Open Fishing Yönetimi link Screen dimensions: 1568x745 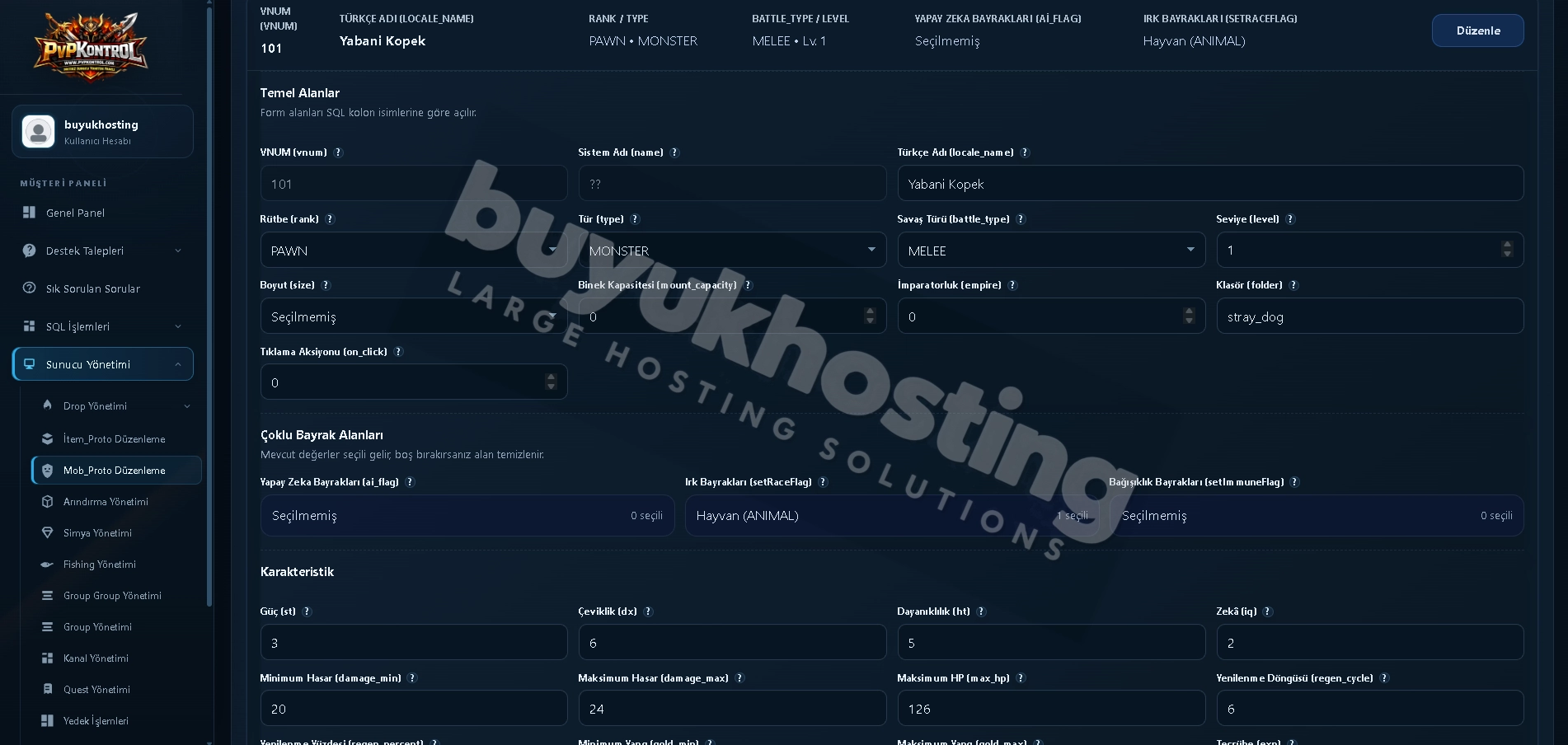pos(116,565)
